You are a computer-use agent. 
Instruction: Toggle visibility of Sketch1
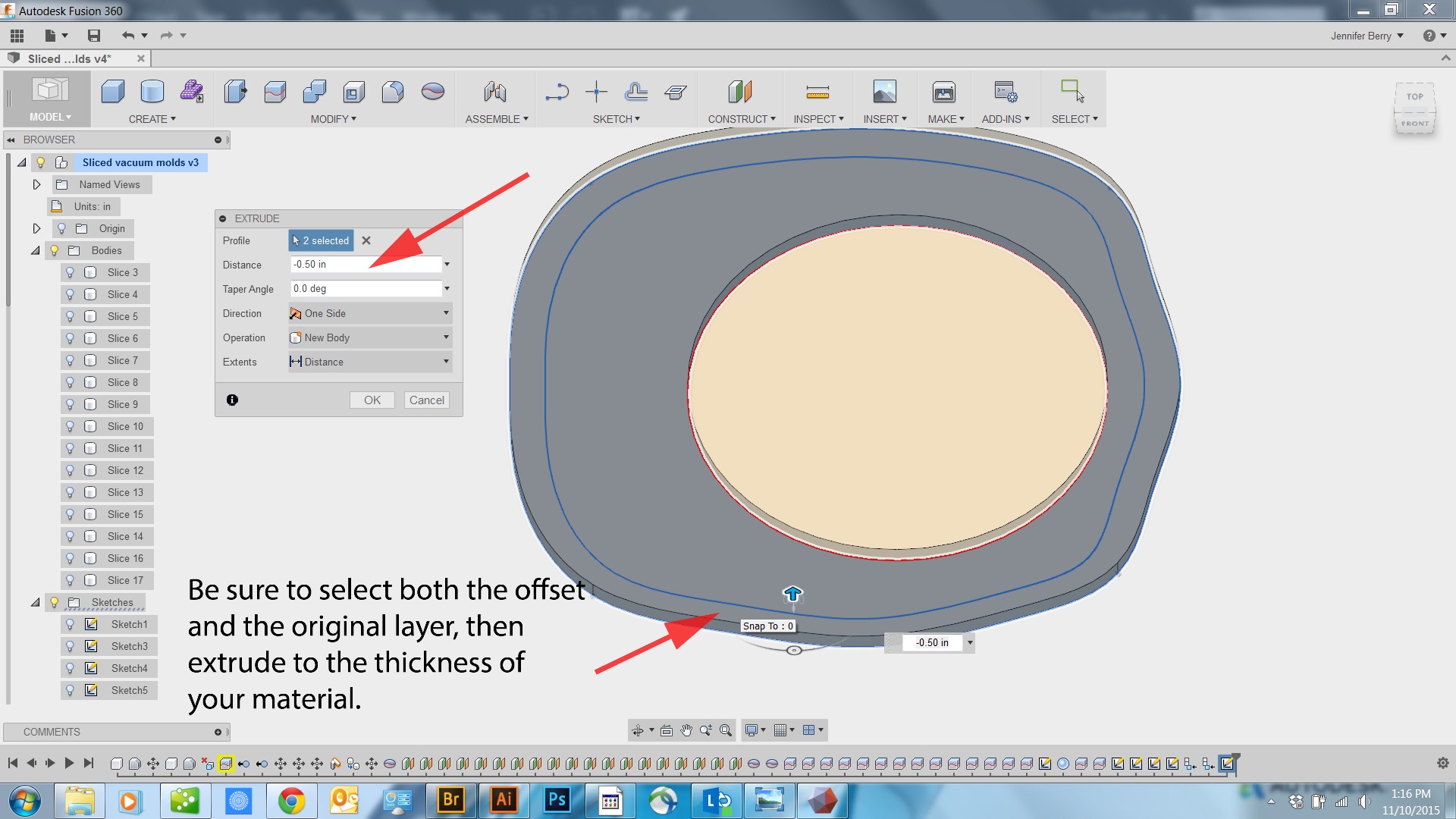coord(71,624)
